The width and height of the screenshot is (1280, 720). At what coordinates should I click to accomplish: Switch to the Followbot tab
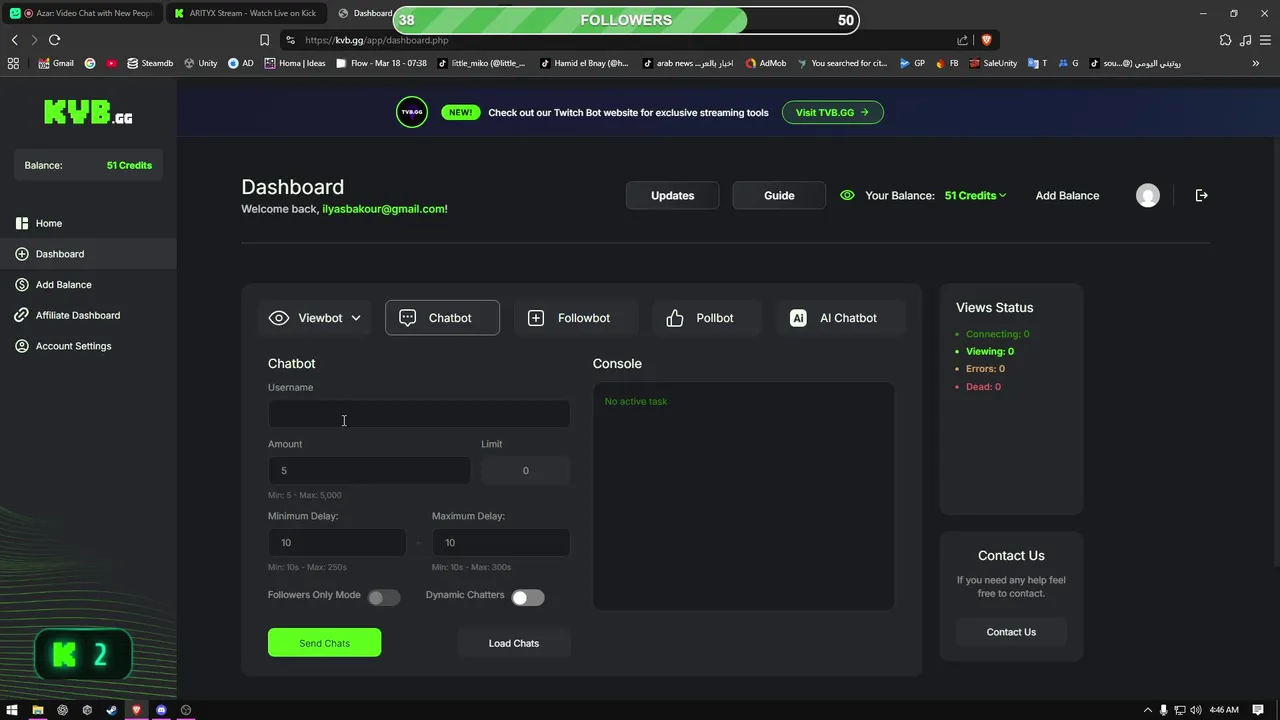point(576,318)
